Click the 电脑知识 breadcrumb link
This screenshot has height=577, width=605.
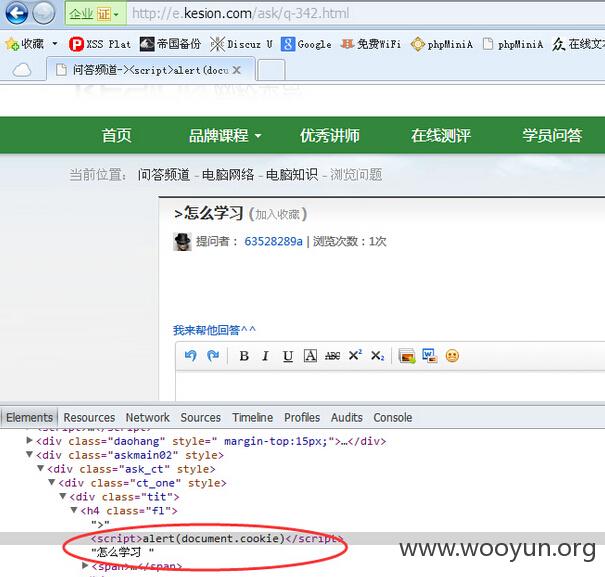tap(292, 175)
